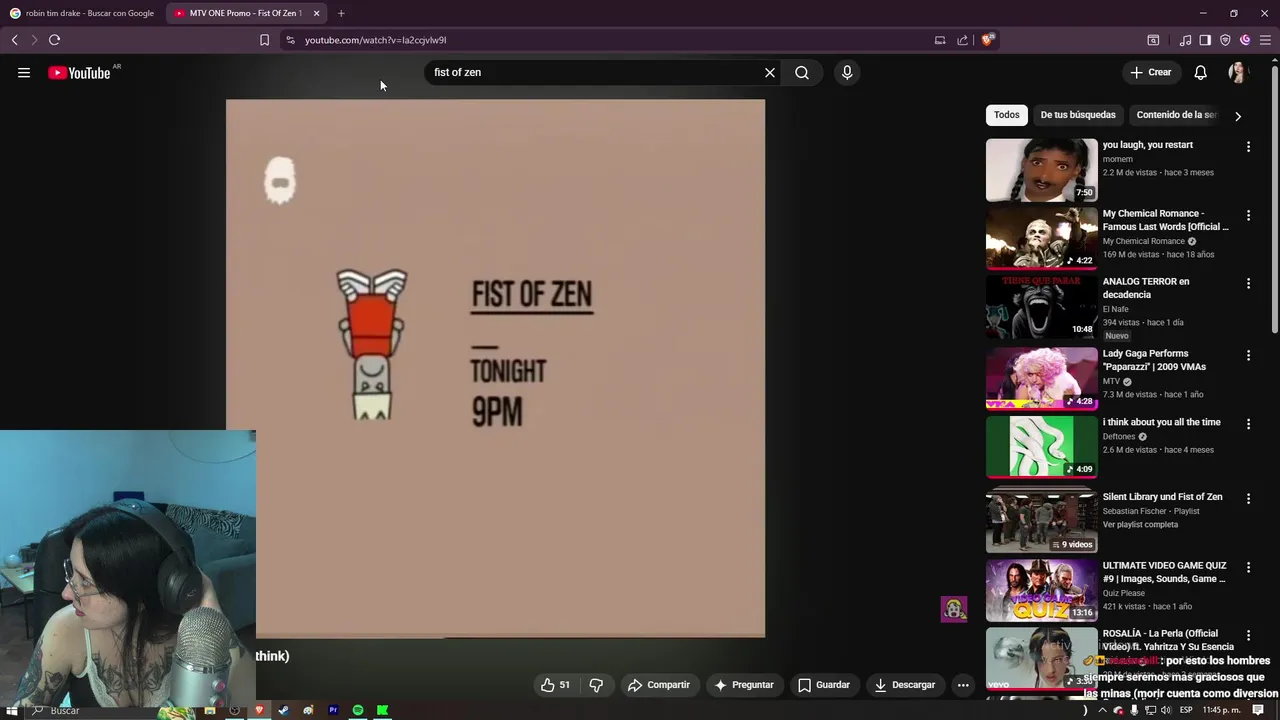This screenshot has width=1280, height=720.
Task: Open Spotify from the taskbar
Action: coord(358,710)
